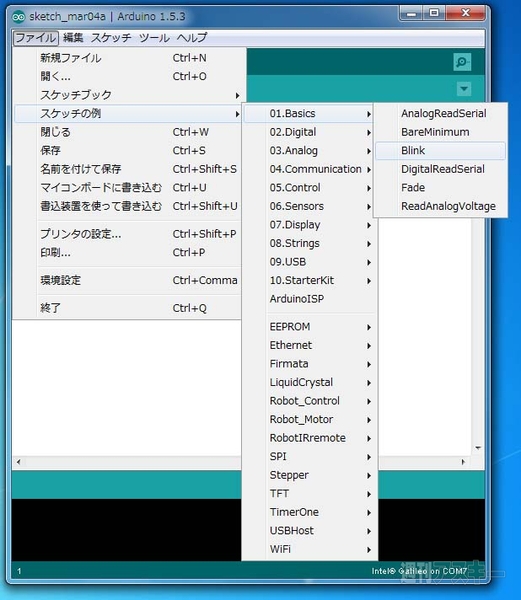
Task: Select 開く... menu entry
Action: tap(128, 77)
